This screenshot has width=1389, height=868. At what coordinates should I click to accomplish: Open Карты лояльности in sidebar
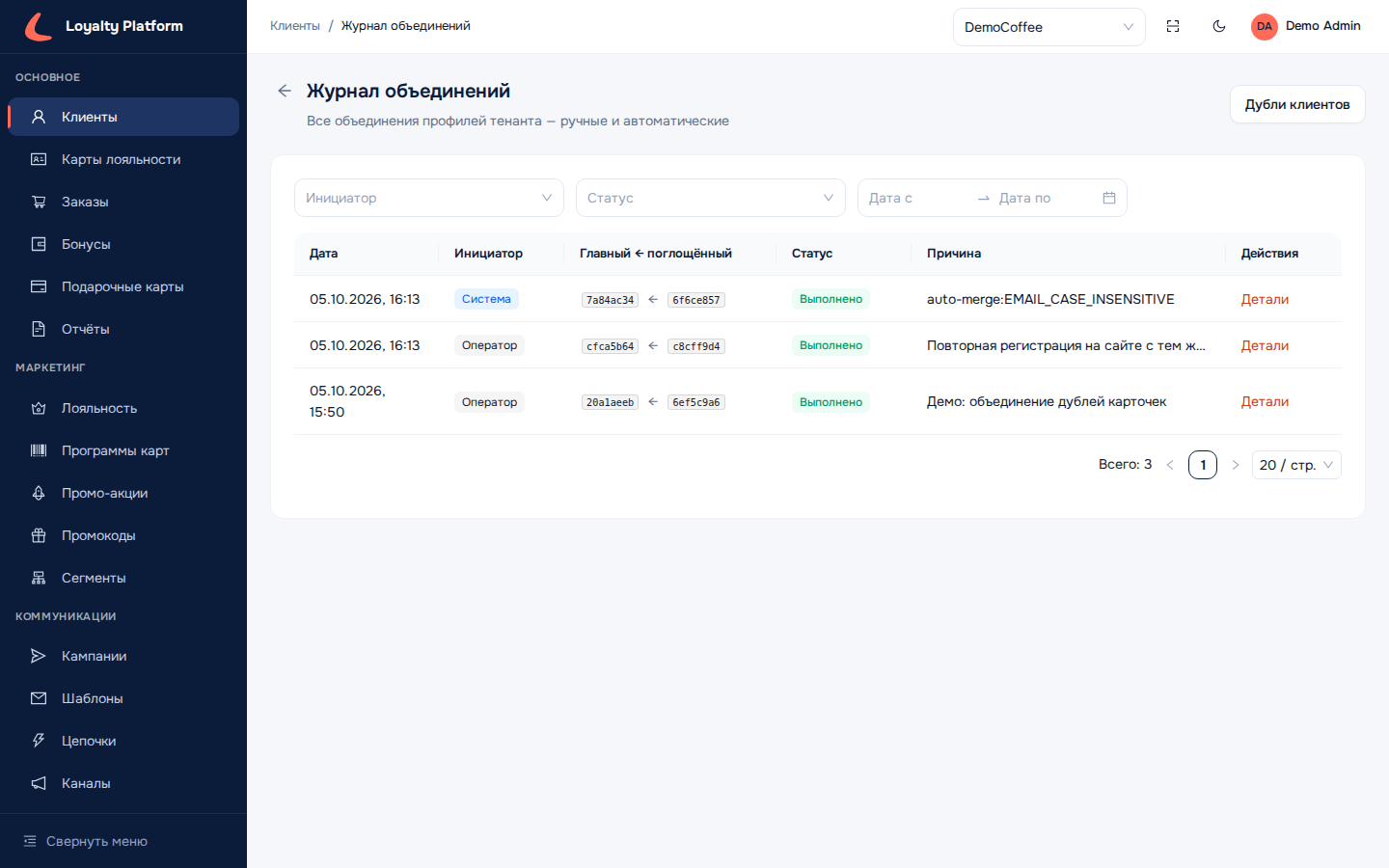[123, 159]
